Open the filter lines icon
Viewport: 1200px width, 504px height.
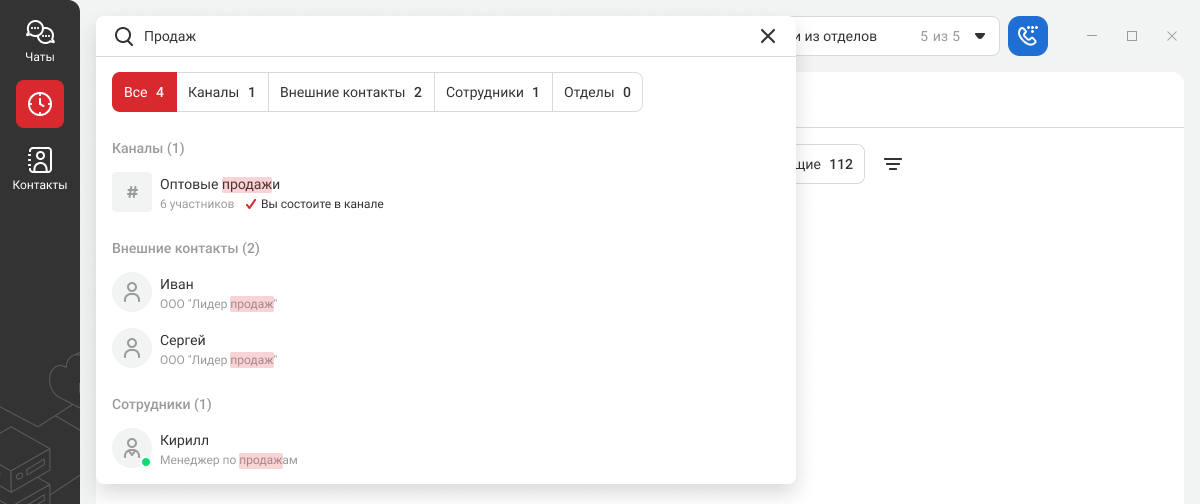click(x=893, y=164)
